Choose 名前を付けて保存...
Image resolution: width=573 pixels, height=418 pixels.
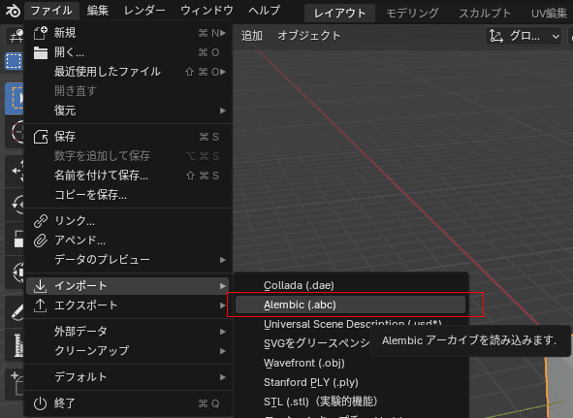[128, 176]
